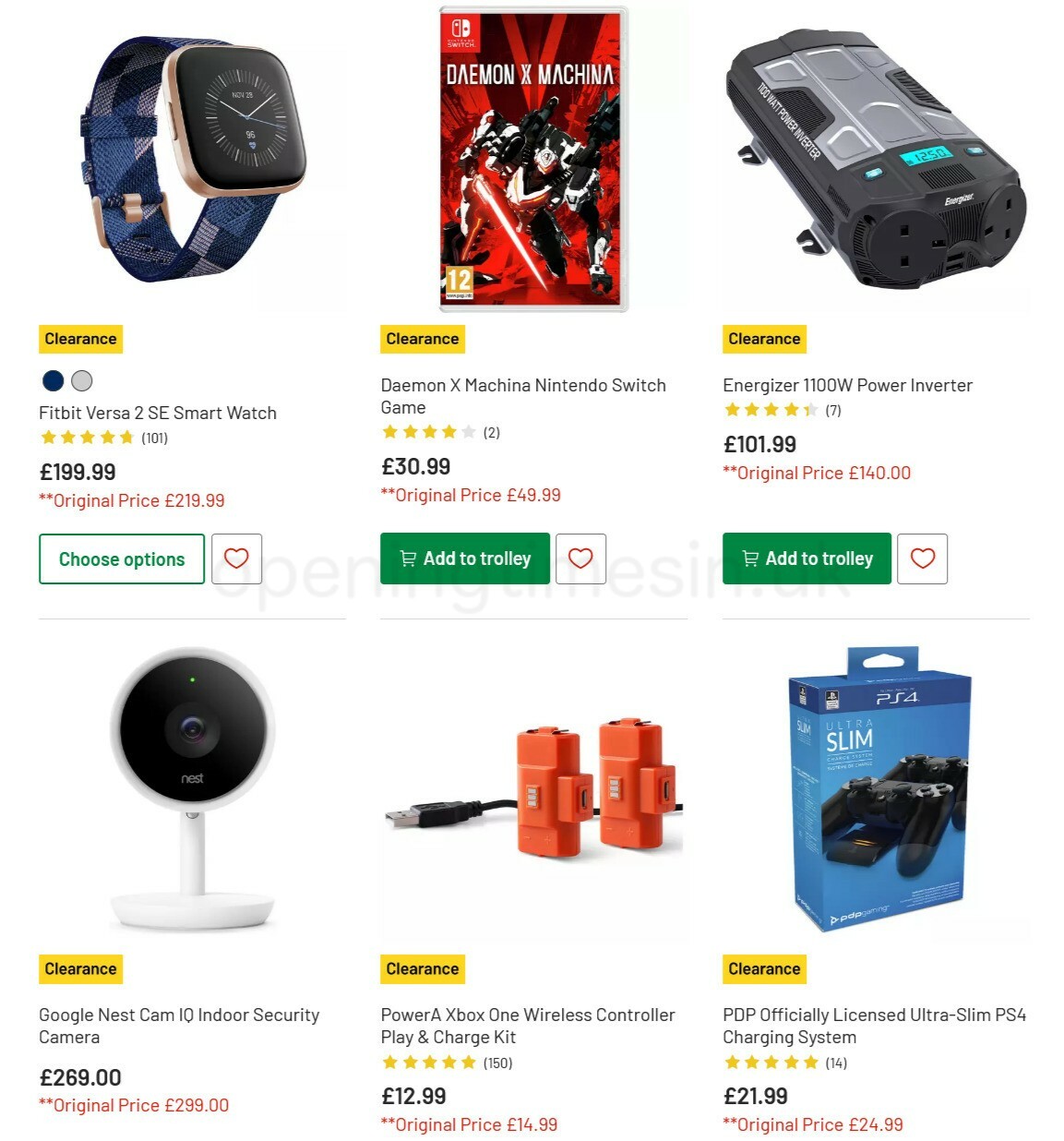Click the heart icon beside Fitbit Versa 2
Screen dimensions: 1064x1141
point(237,558)
